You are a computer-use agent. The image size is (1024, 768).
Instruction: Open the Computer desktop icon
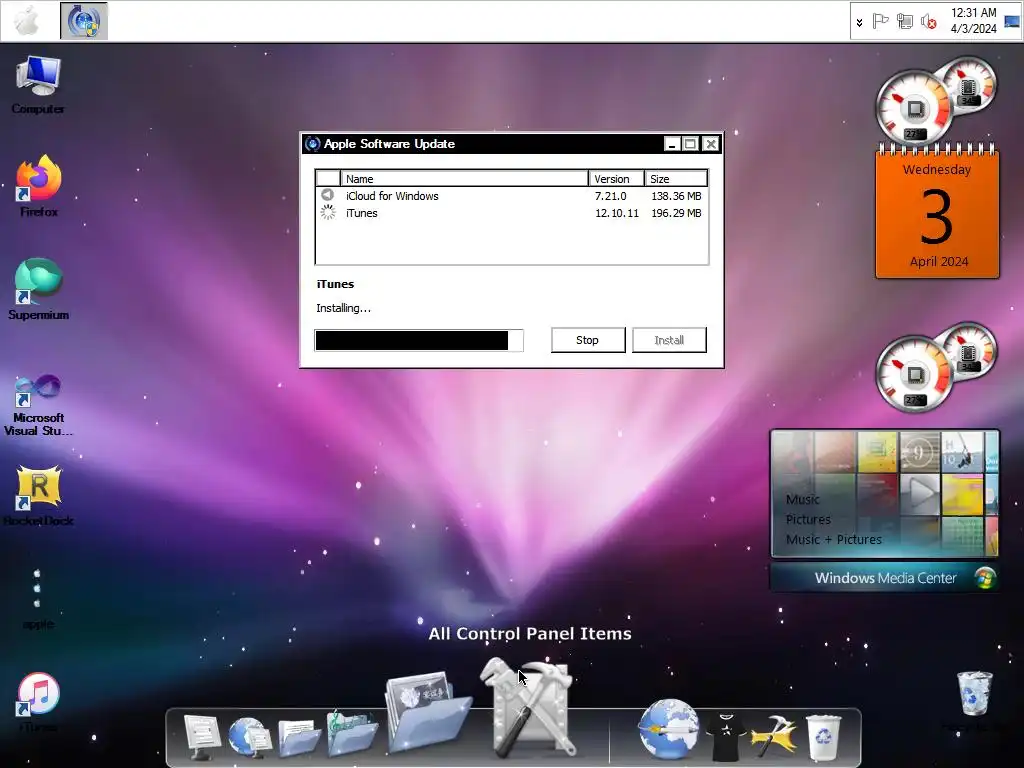(38, 85)
